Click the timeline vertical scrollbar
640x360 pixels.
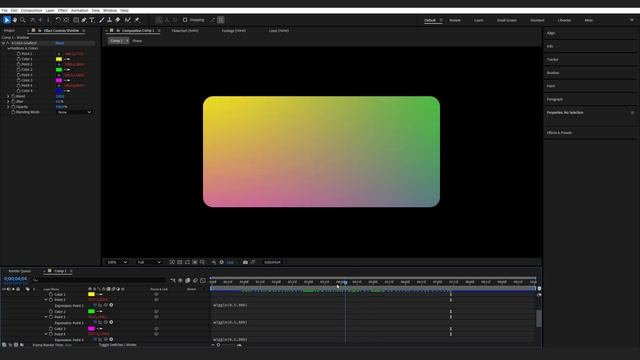[x=539, y=318]
